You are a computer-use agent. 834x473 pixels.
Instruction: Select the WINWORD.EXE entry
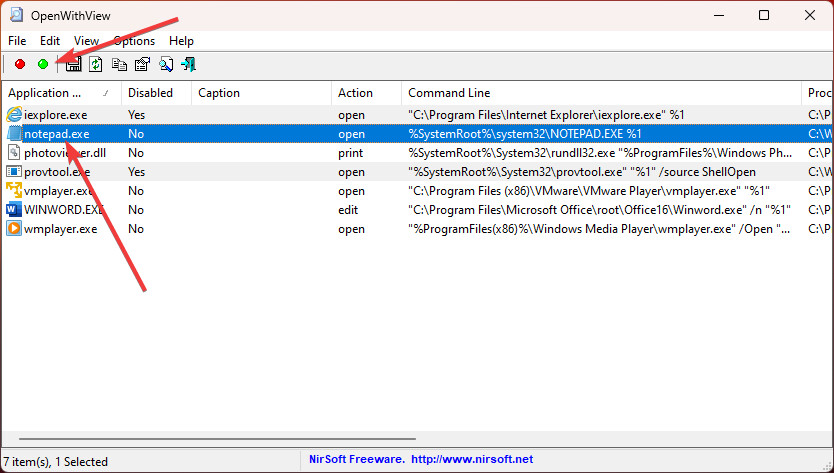pyautogui.click(x=64, y=210)
